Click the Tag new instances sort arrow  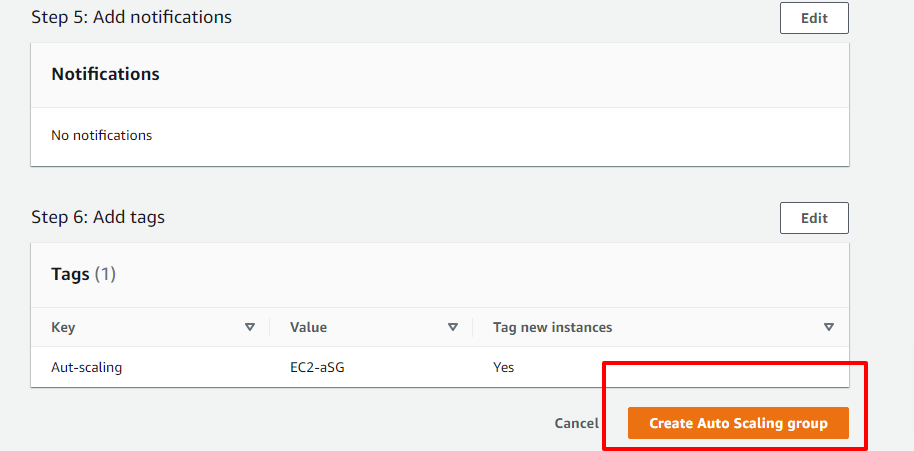pos(829,327)
